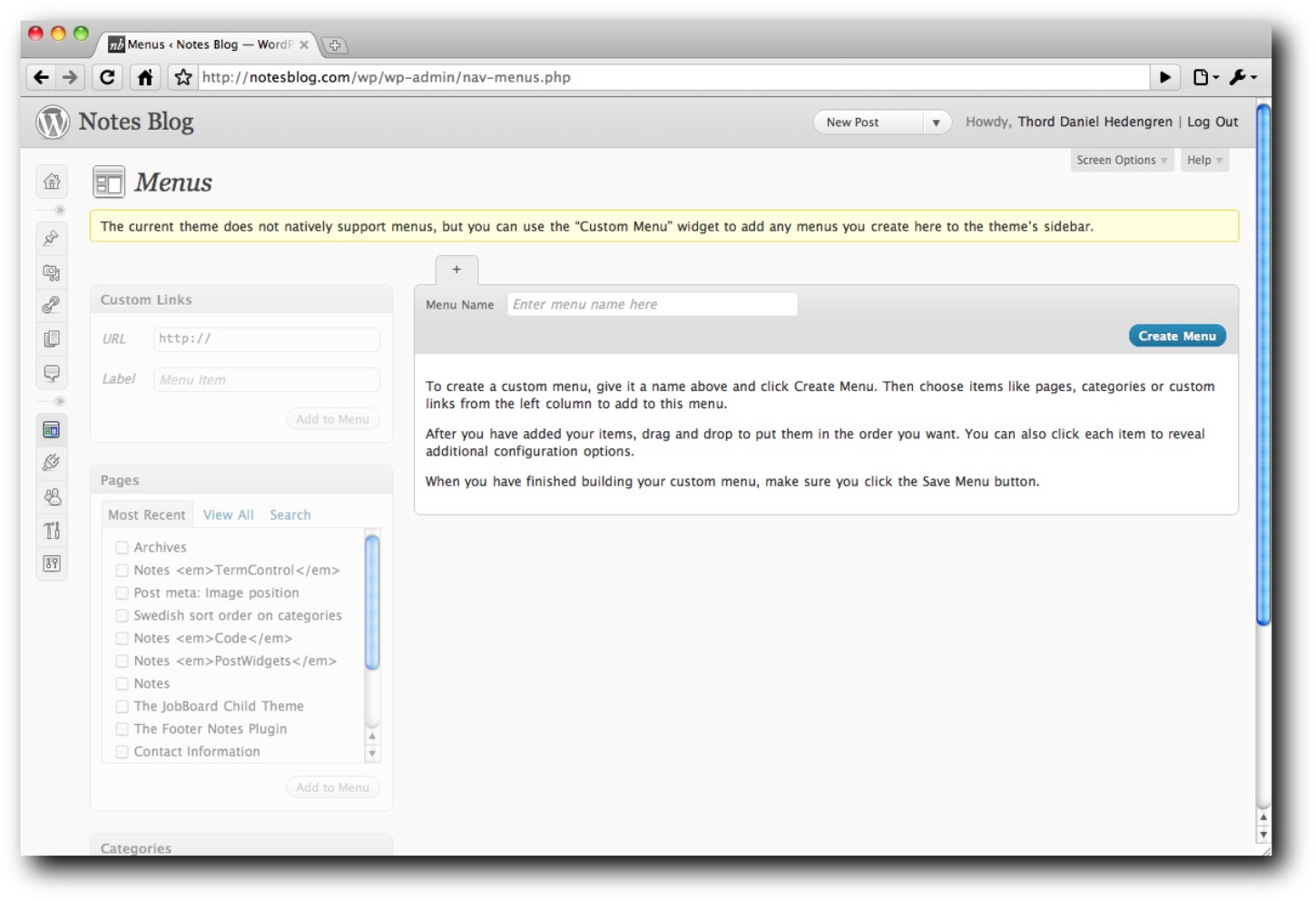The width and height of the screenshot is (1316, 901).
Task: Click the Create Menu button
Action: (1177, 336)
